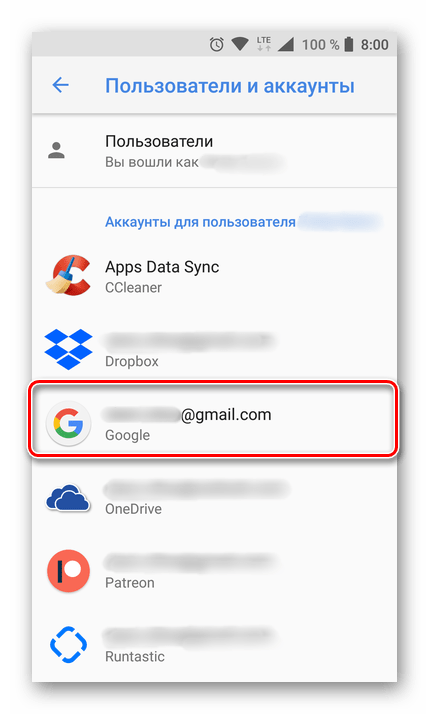Screen dimensions: 429x714
Task: Tap the back arrow icon
Action: pyautogui.click(x=60, y=85)
